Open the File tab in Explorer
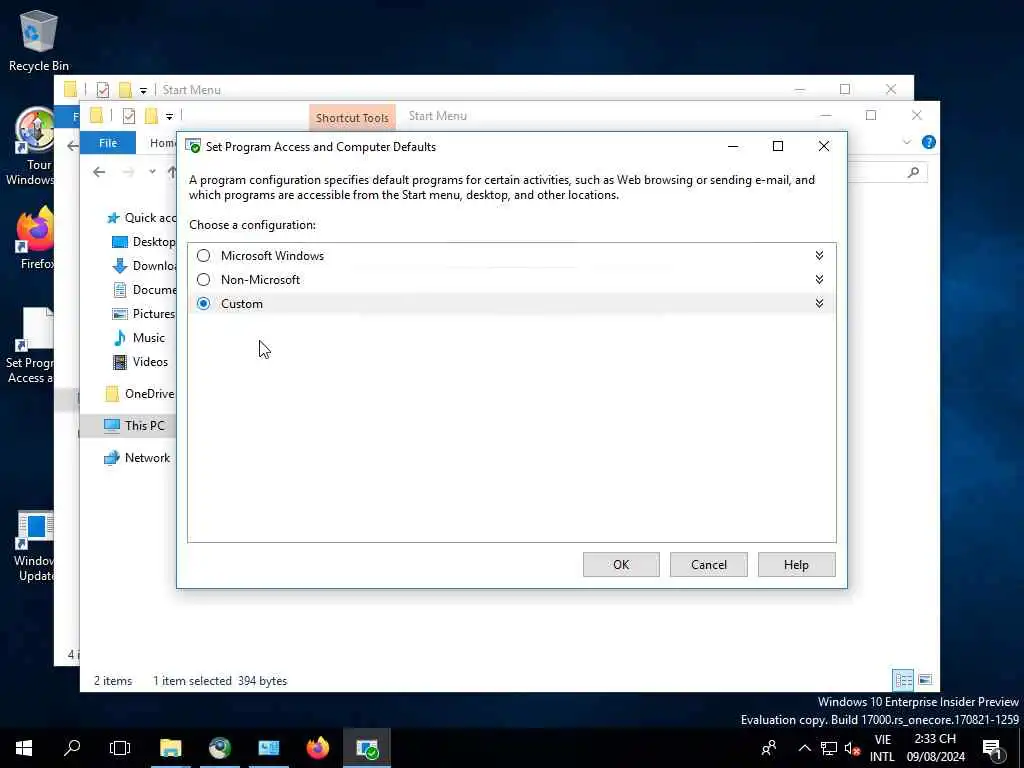This screenshot has width=1024, height=768. [108, 142]
